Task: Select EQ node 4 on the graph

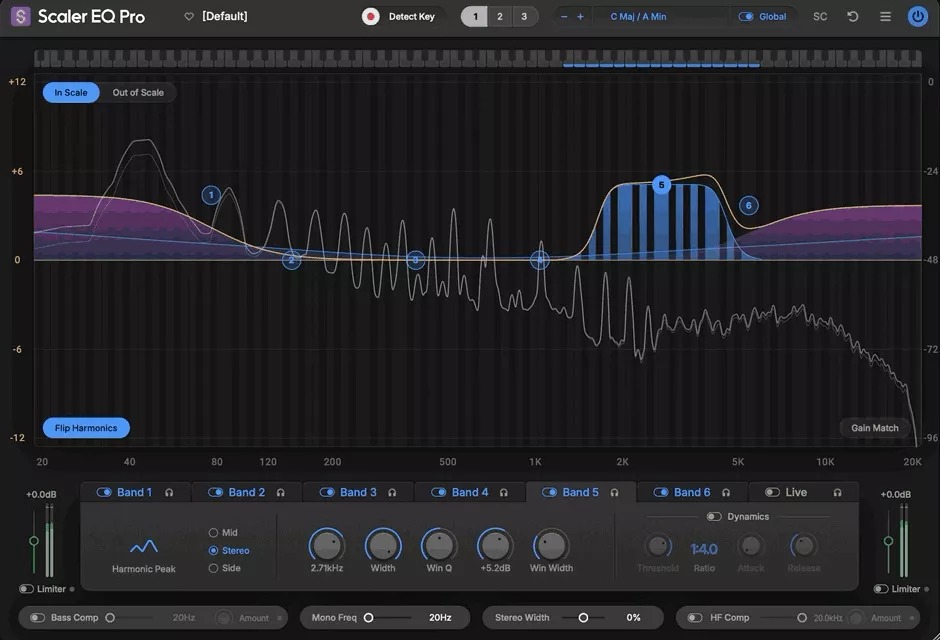Action: coord(540,260)
